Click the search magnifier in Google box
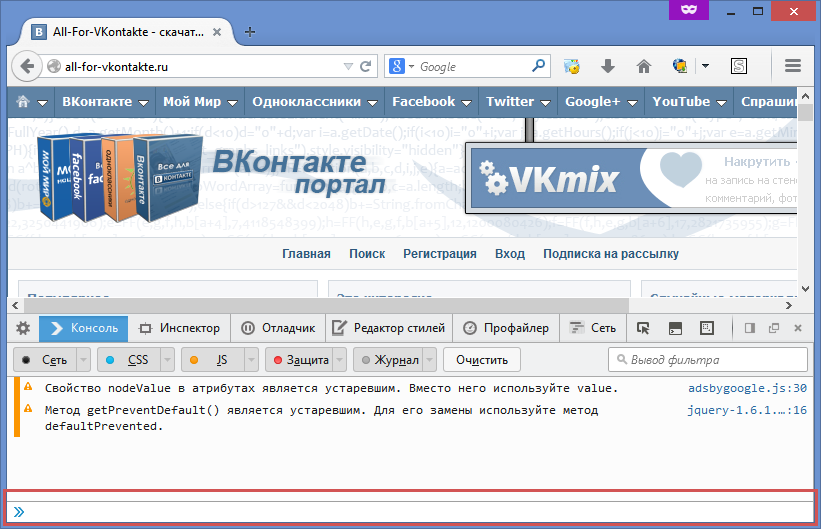821x529 pixels. [x=538, y=66]
